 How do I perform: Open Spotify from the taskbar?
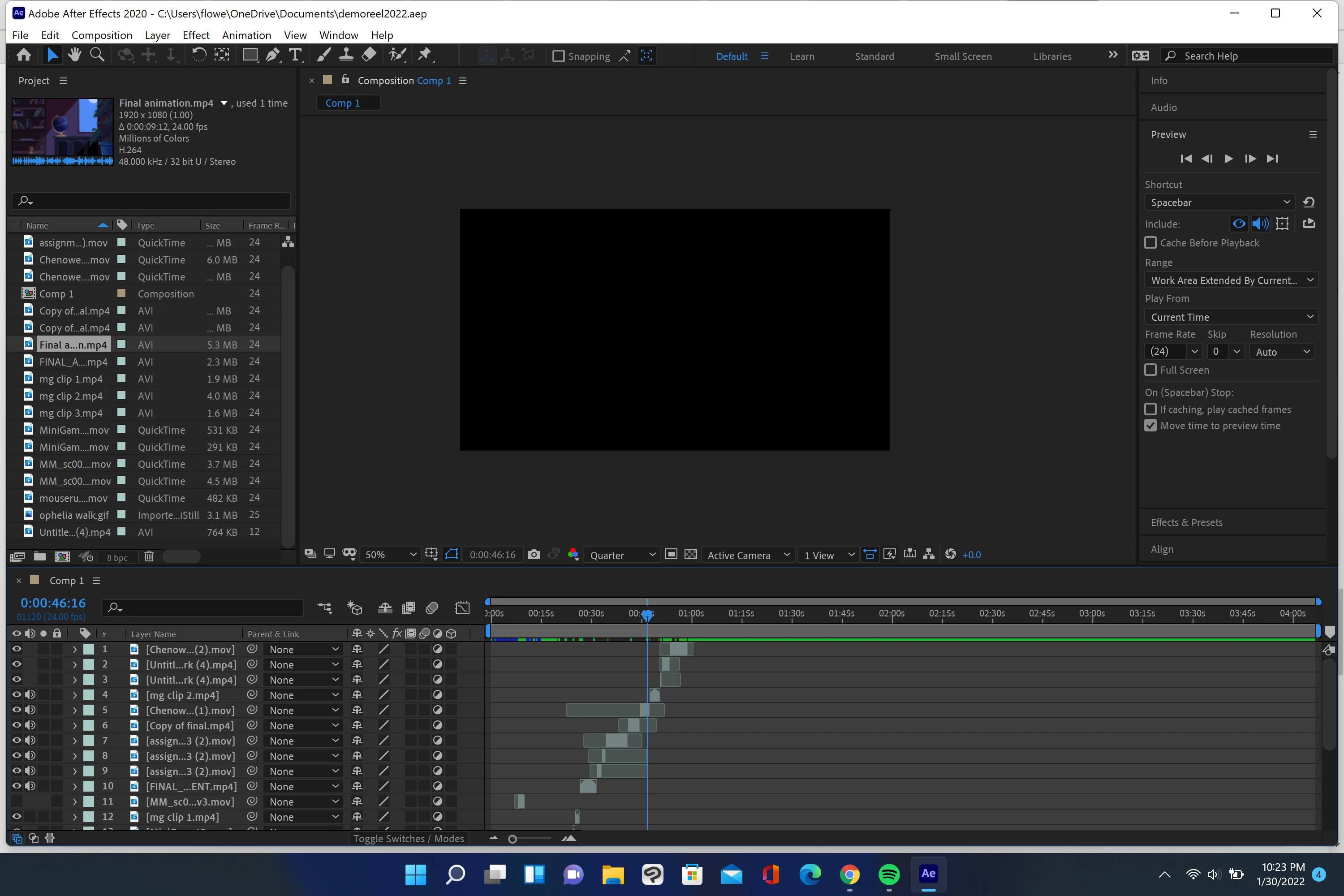[x=888, y=874]
